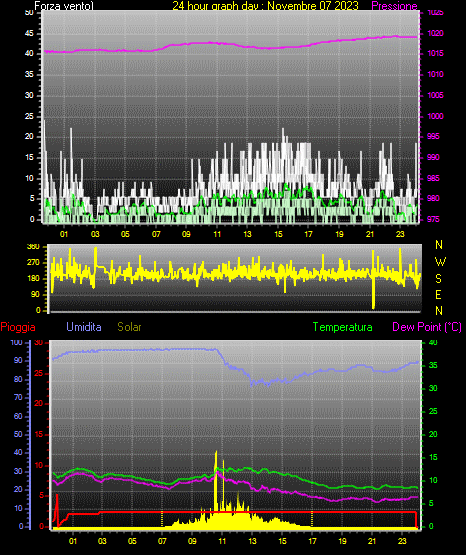Click 360 on the wind direction axis
Viewport: 466px width, 555px height.
[33, 247]
